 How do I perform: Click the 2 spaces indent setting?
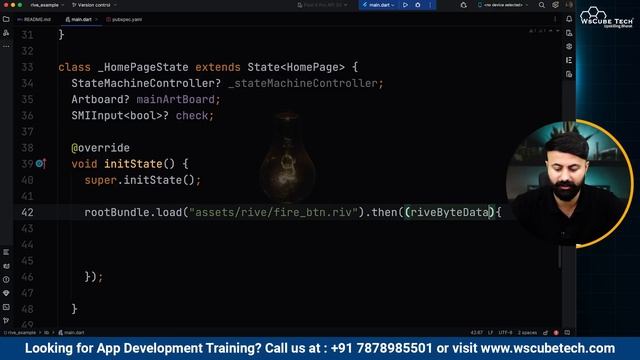coord(527,333)
